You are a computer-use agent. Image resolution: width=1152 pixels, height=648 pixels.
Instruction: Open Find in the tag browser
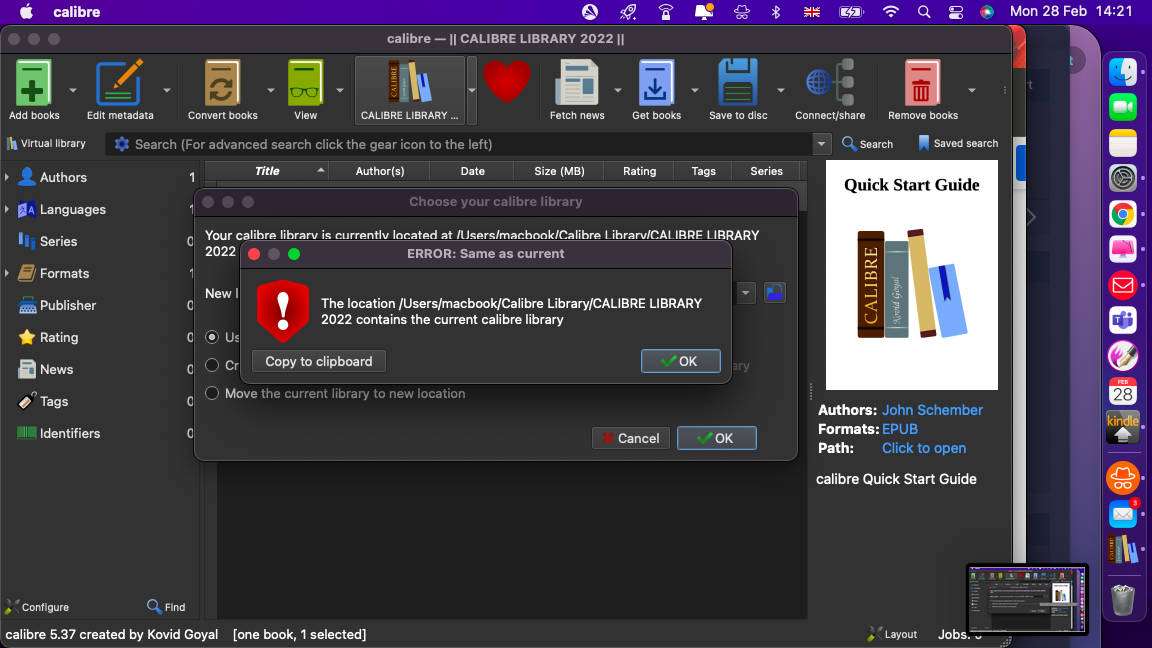pyautogui.click(x=166, y=607)
